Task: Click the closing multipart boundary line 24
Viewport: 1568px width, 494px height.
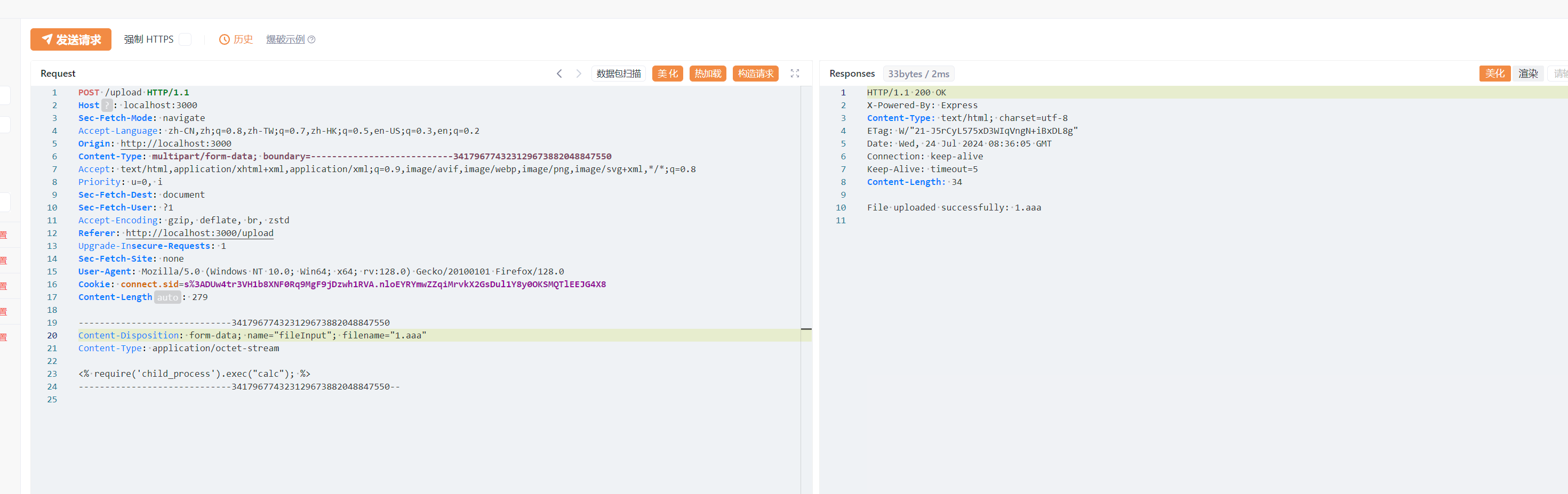Action: [x=239, y=387]
